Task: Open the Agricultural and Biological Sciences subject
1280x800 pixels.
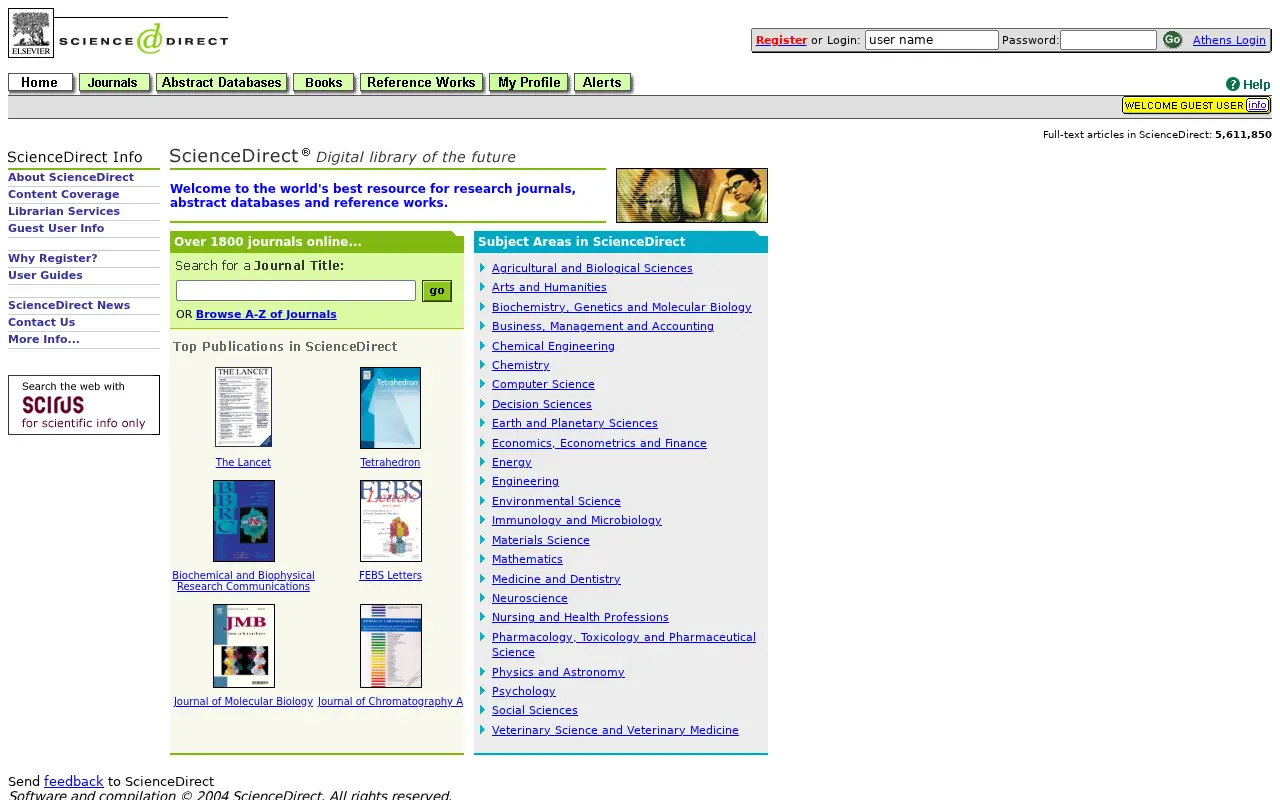Action: pyautogui.click(x=592, y=268)
